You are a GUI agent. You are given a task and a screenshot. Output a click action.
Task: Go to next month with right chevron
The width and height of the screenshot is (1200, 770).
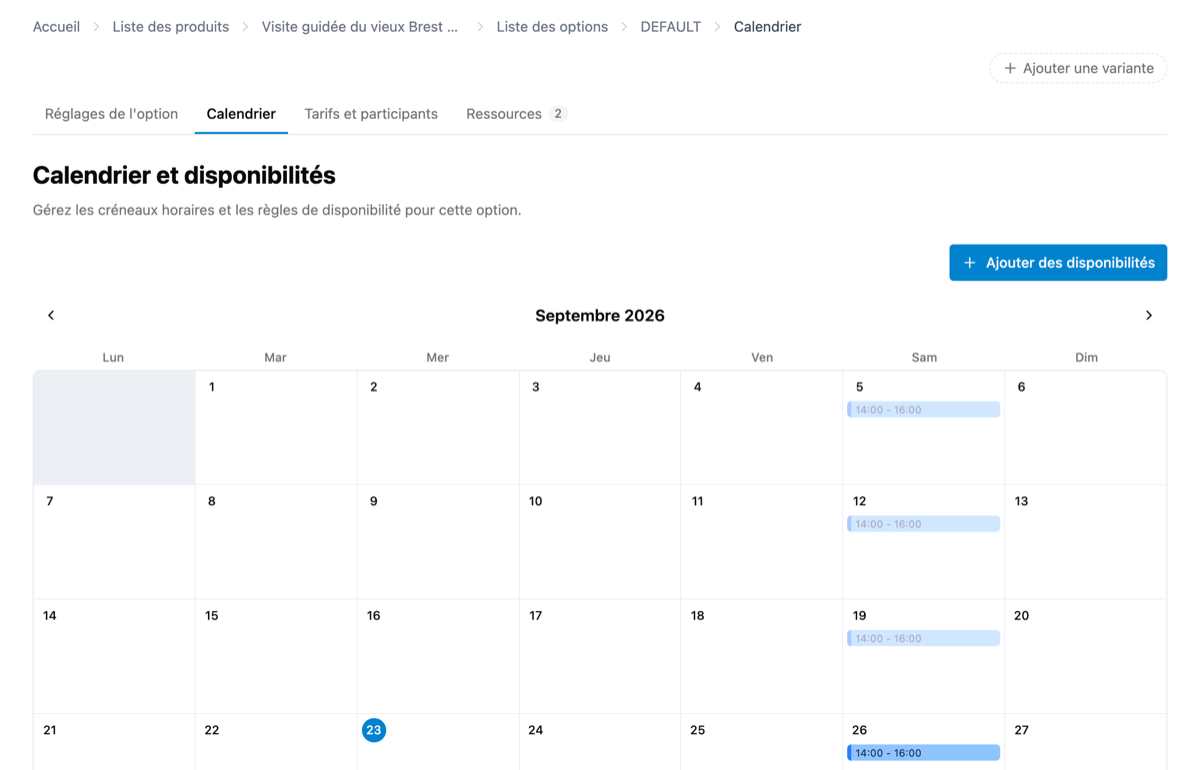tap(1149, 315)
